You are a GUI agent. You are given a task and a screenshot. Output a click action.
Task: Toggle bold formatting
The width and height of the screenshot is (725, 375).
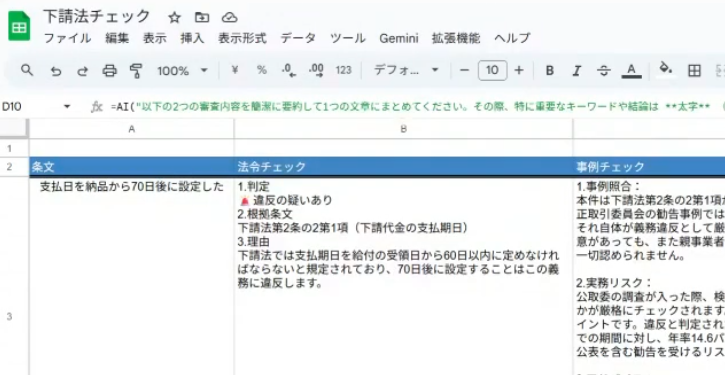click(549, 71)
